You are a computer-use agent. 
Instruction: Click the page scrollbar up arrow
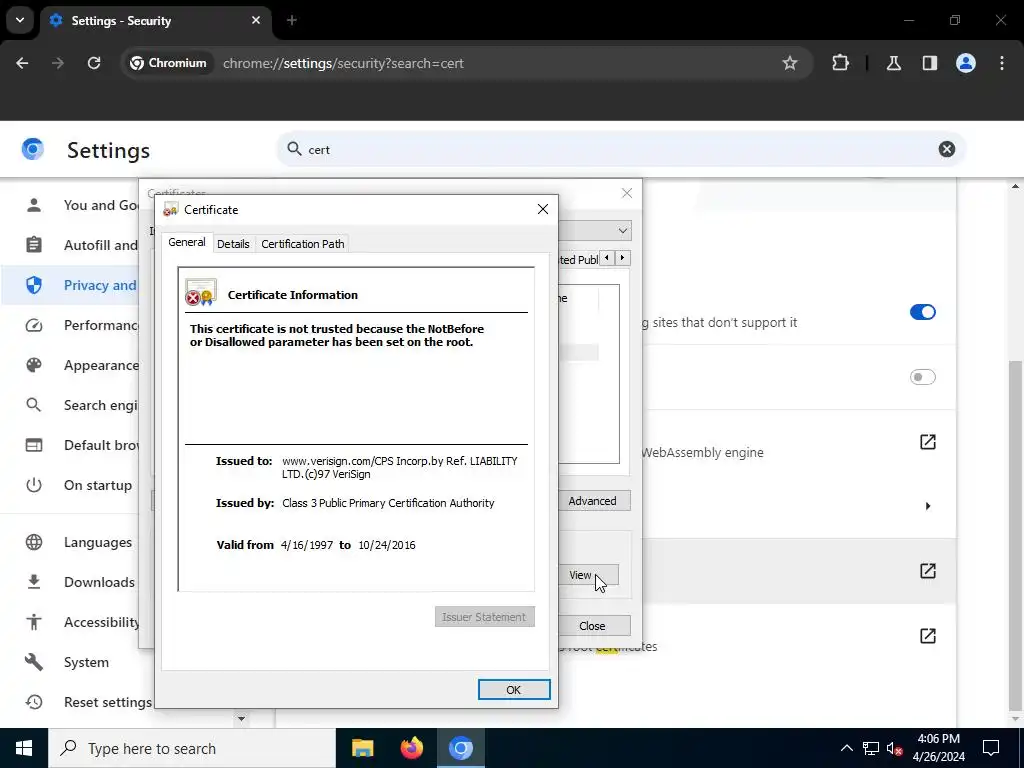(1016, 187)
